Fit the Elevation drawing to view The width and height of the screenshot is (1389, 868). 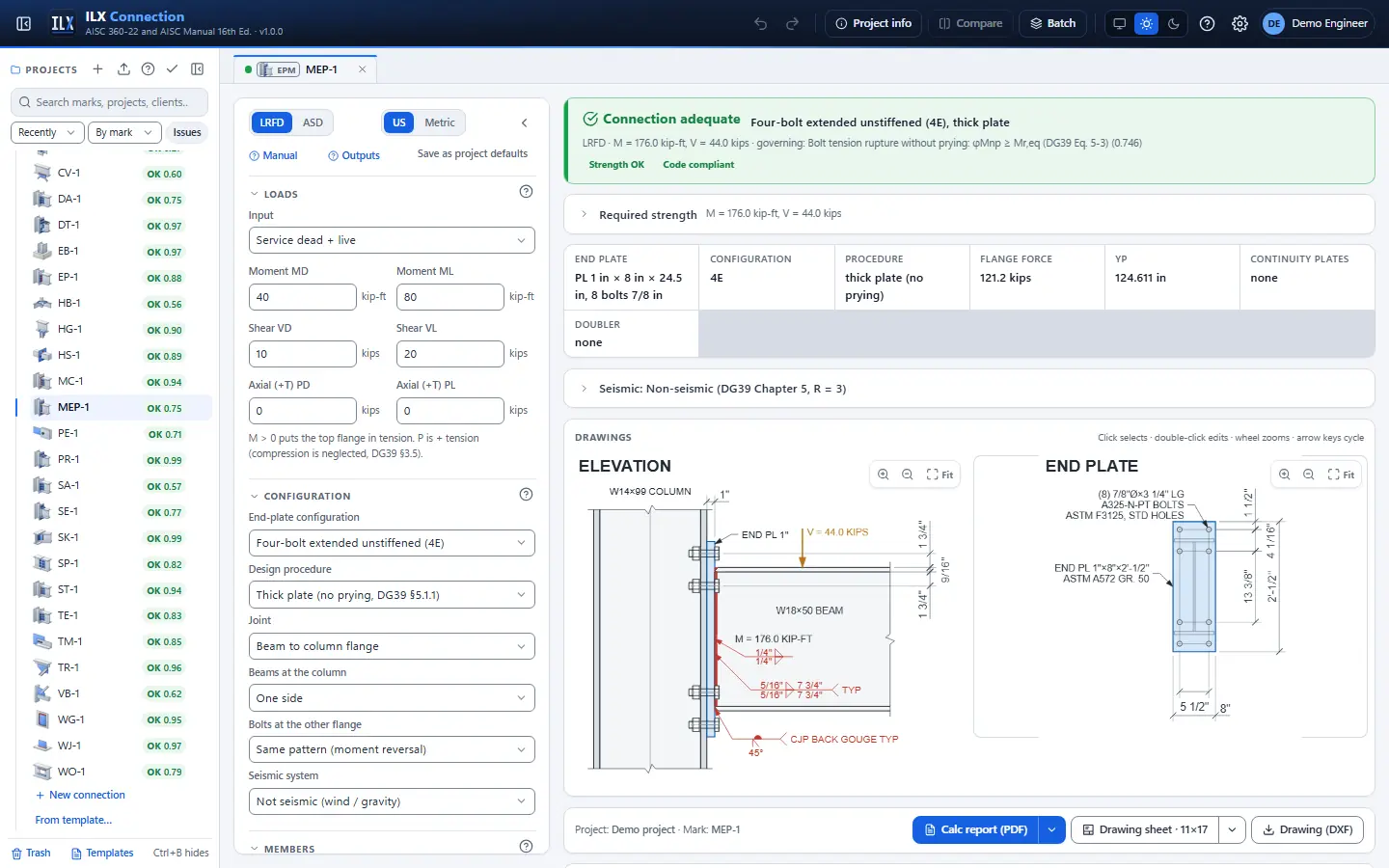click(x=940, y=475)
